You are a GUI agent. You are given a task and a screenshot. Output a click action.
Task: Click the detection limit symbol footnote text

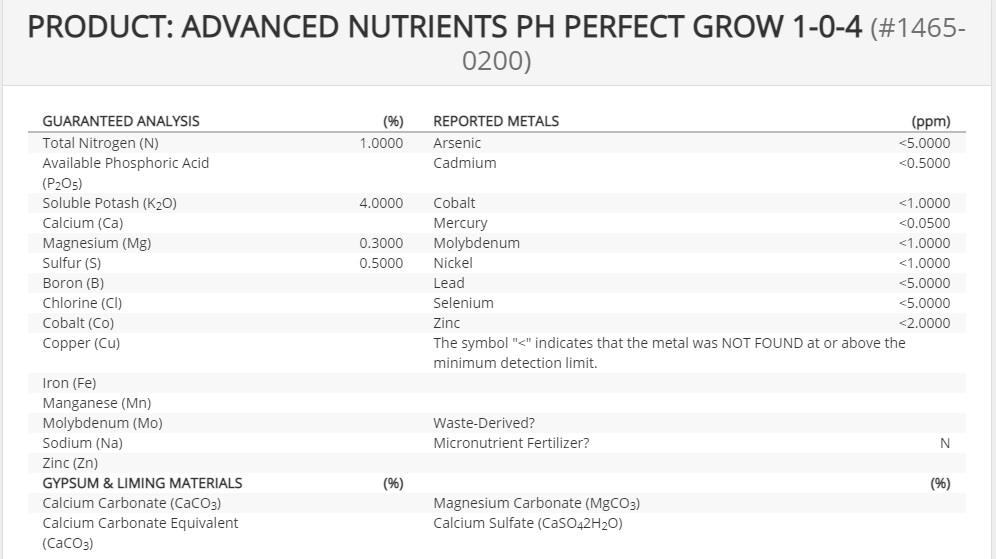(669, 353)
